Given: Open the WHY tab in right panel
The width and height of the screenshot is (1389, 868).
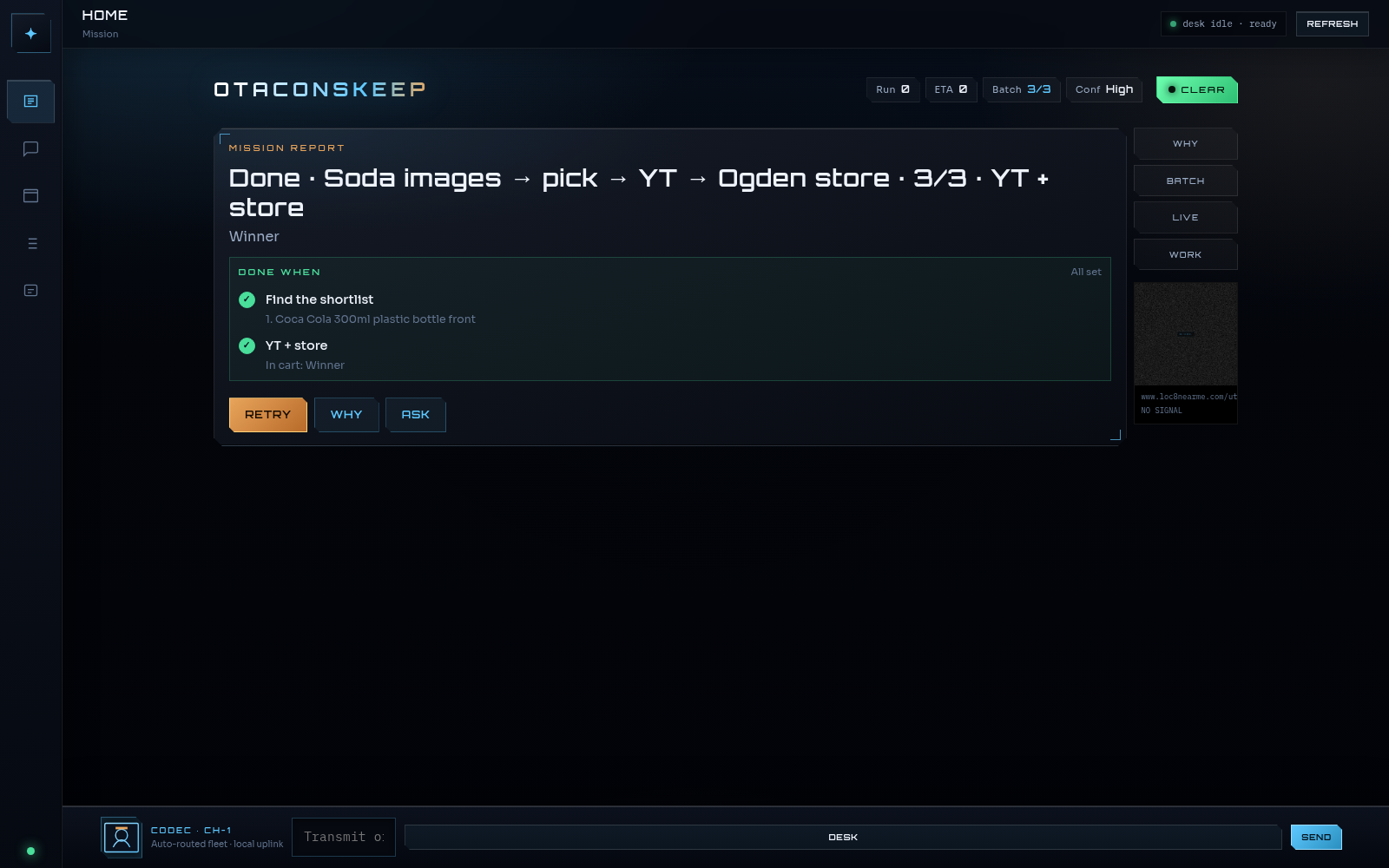Looking at the screenshot, I should pos(1185,143).
